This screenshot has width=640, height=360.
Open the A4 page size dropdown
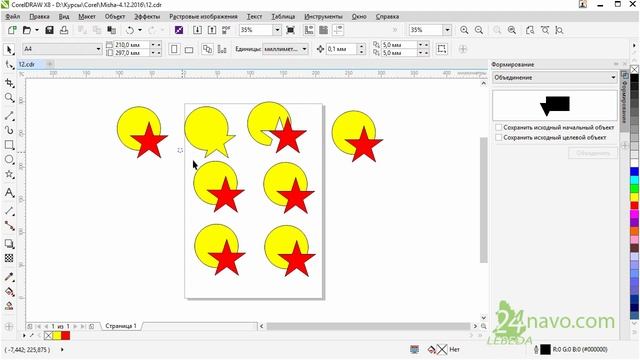coord(98,49)
